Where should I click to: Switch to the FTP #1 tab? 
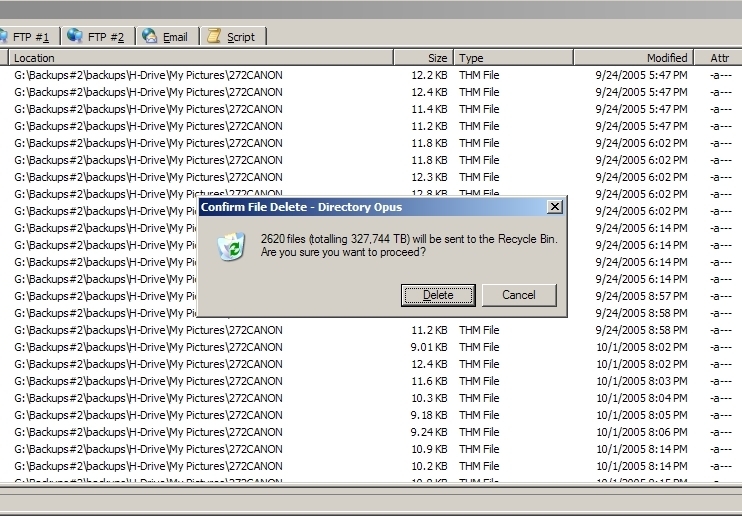coord(29,37)
